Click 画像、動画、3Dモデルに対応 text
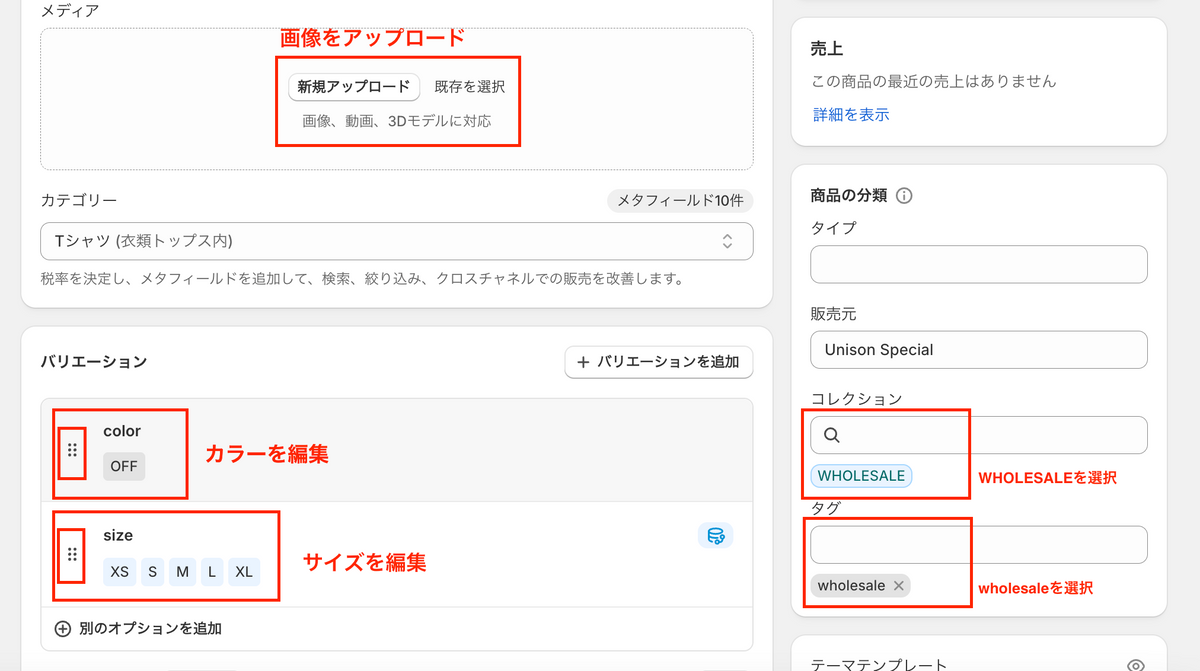This screenshot has height=671, width=1200. [397, 121]
